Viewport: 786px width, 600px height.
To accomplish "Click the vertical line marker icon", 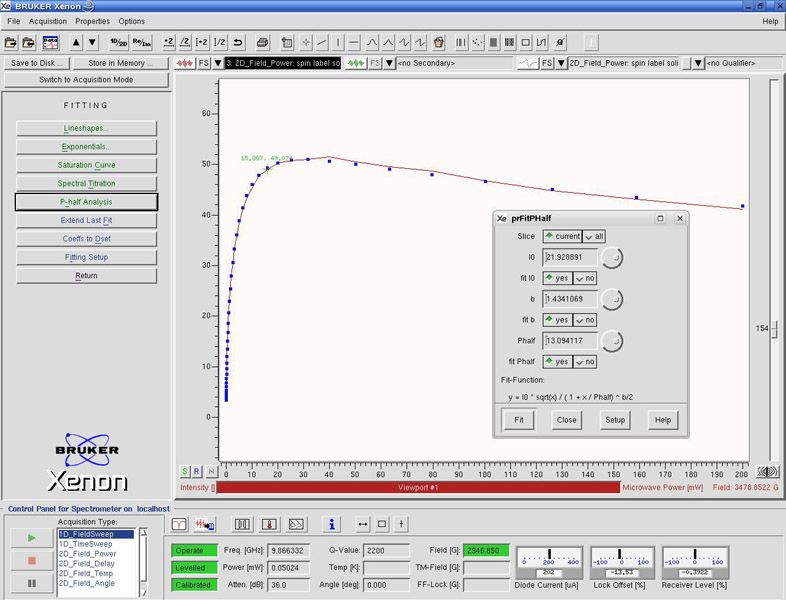I will click(337, 43).
